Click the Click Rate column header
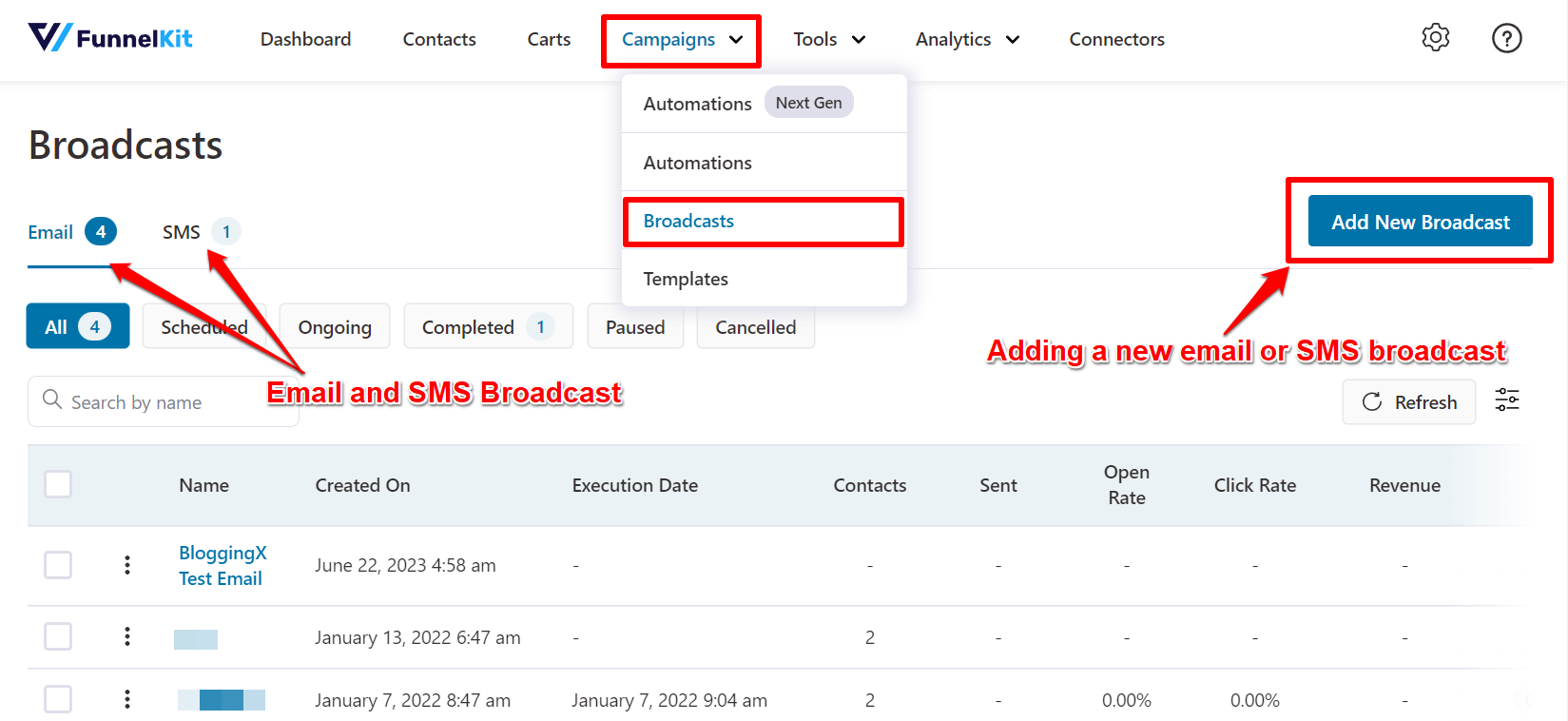The width and height of the screenshot is (1568, 721). [1255, 485]
